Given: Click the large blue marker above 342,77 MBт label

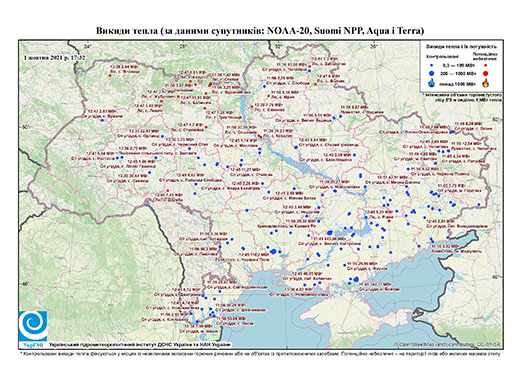Looking at the screenshot, I should pyautogui.click(x=356, y=279).
